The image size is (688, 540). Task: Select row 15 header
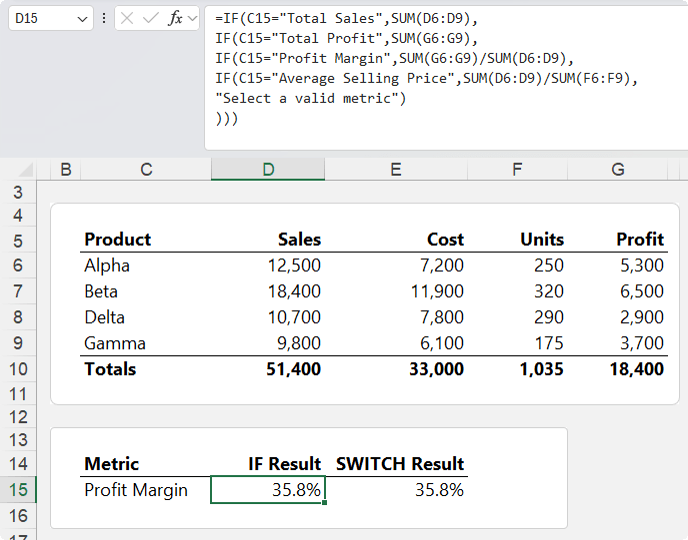[x=18, y=490]
